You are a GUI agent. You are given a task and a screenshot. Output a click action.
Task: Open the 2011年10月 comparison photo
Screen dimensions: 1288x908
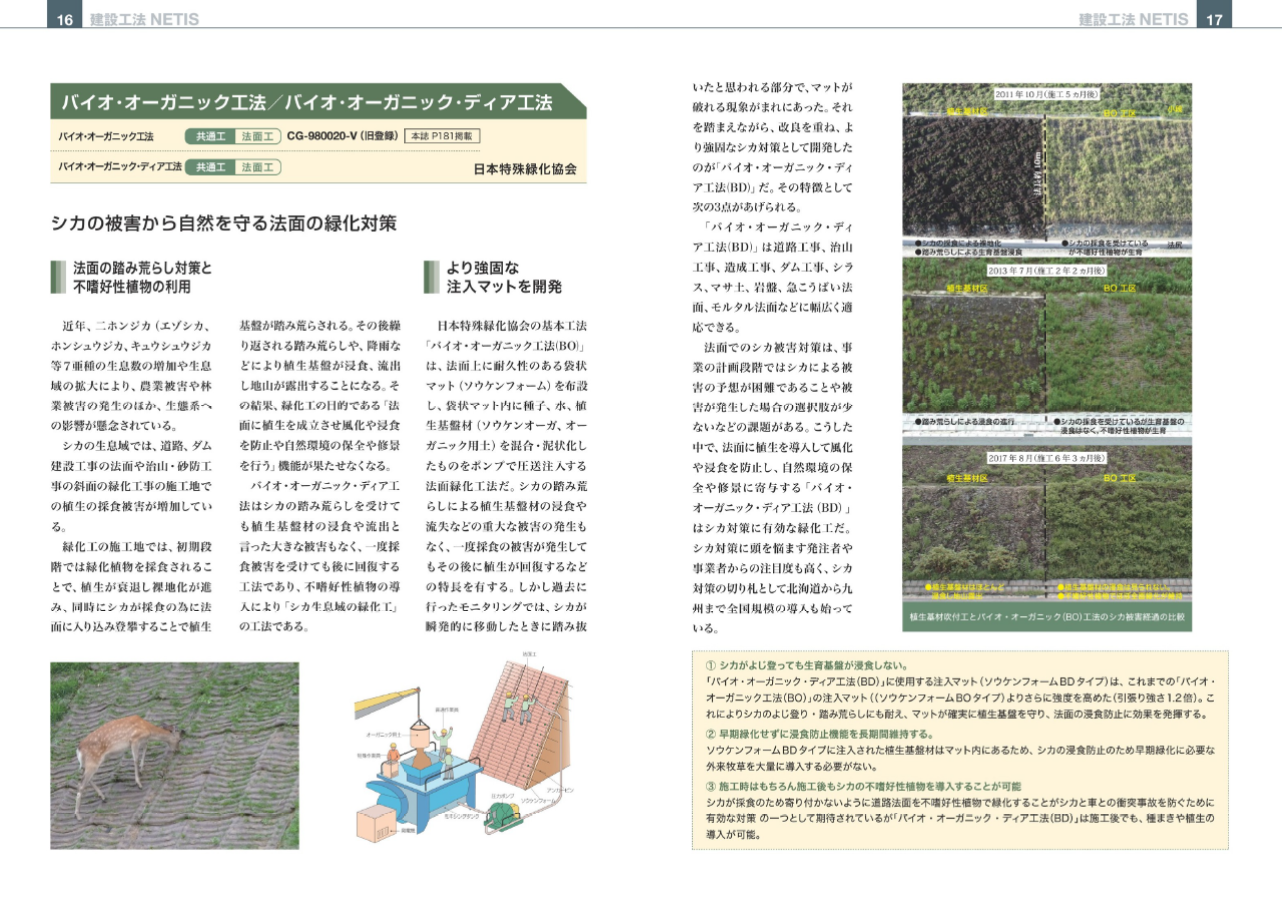[x=1046, y=170]
